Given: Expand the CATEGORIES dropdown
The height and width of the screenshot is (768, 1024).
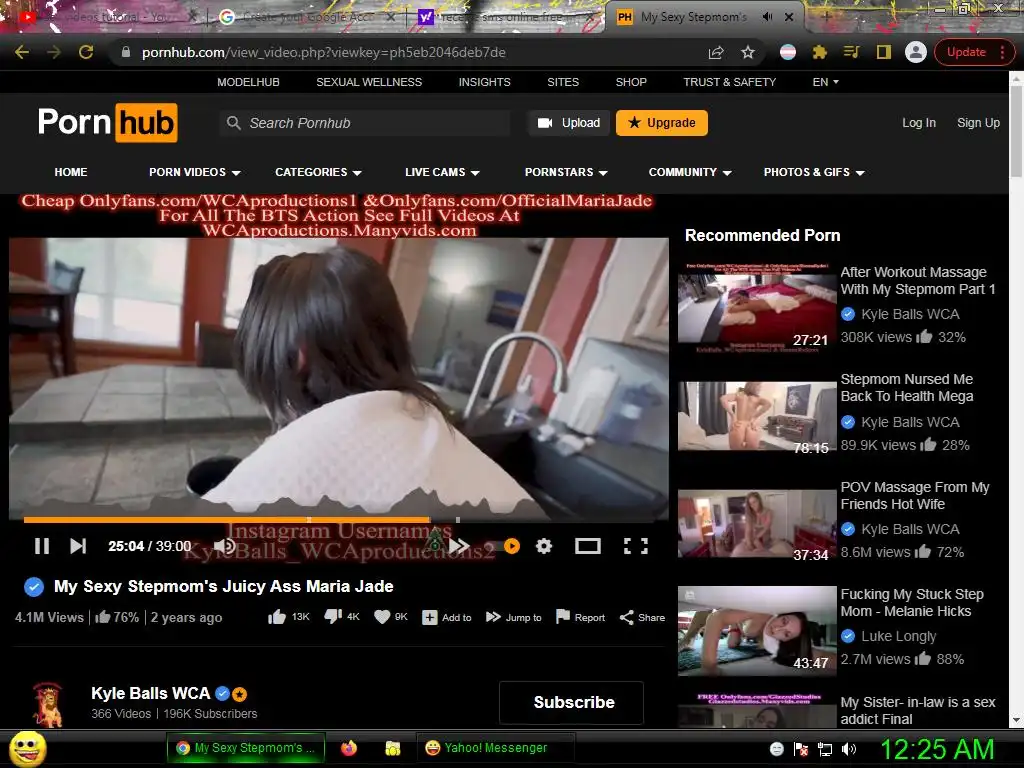Looking at the screenshot, I should coord(318,172).
